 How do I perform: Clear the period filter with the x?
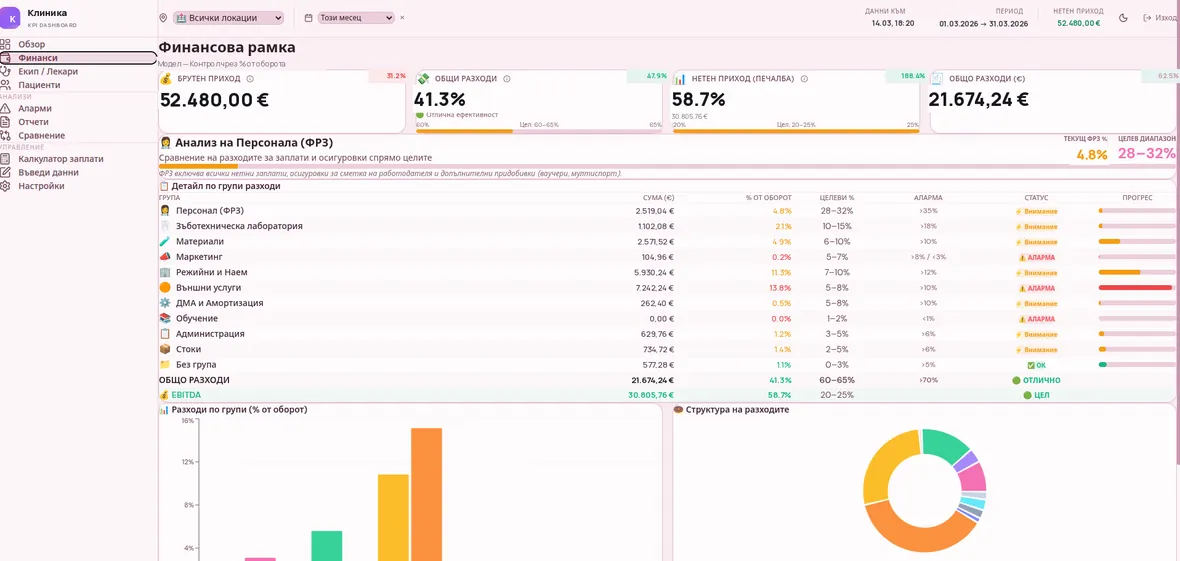click(x=402, y=17)
